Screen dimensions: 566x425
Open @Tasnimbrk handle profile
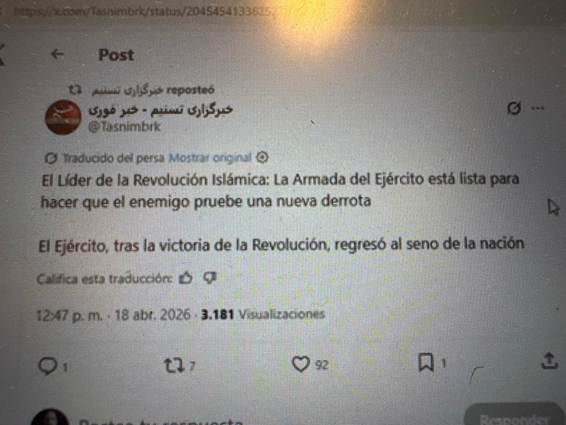coord(125,127)
